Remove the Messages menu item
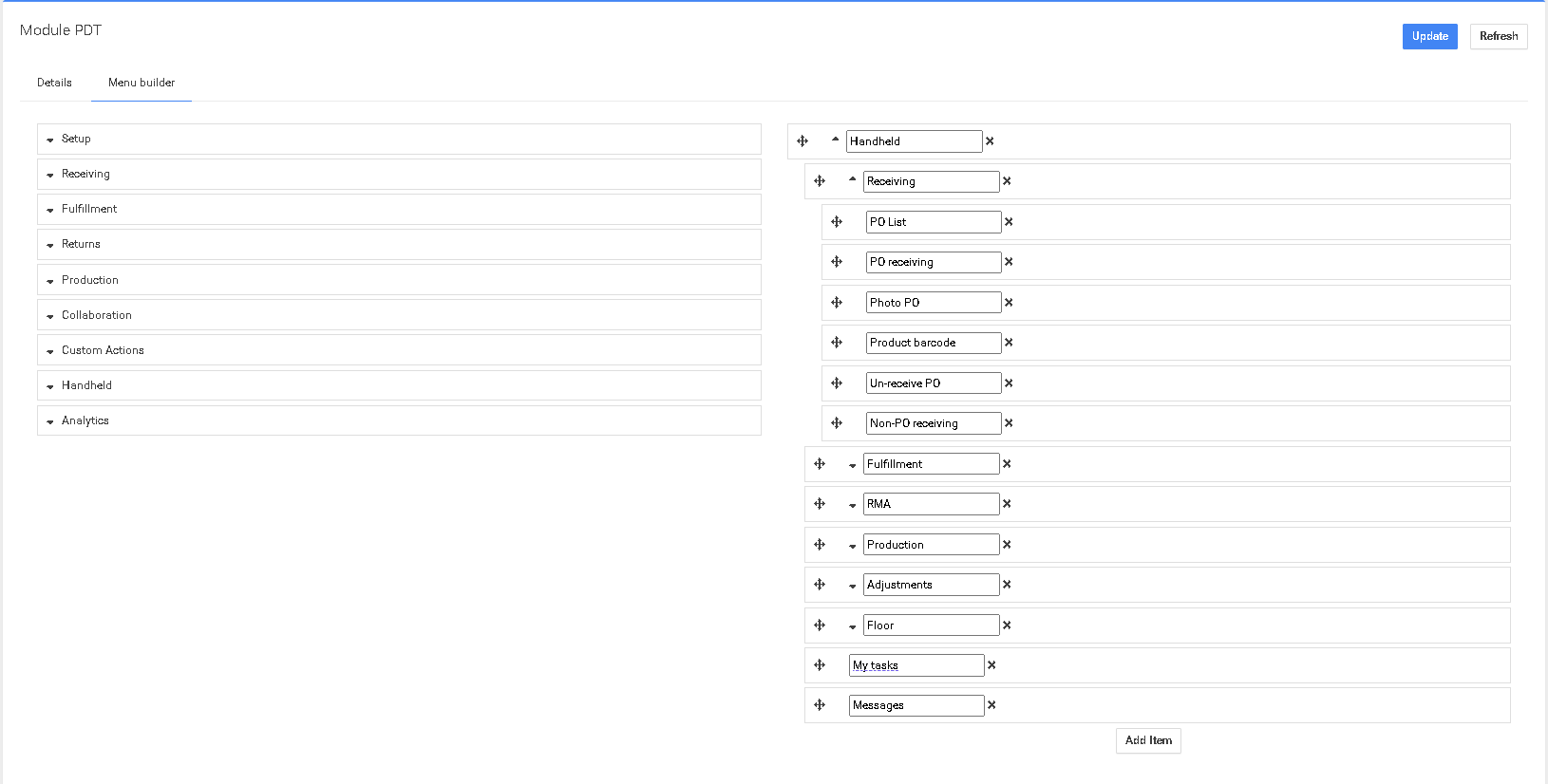Image resolution: width=1548 pixels, height=784 pixels. click(991, 705)
